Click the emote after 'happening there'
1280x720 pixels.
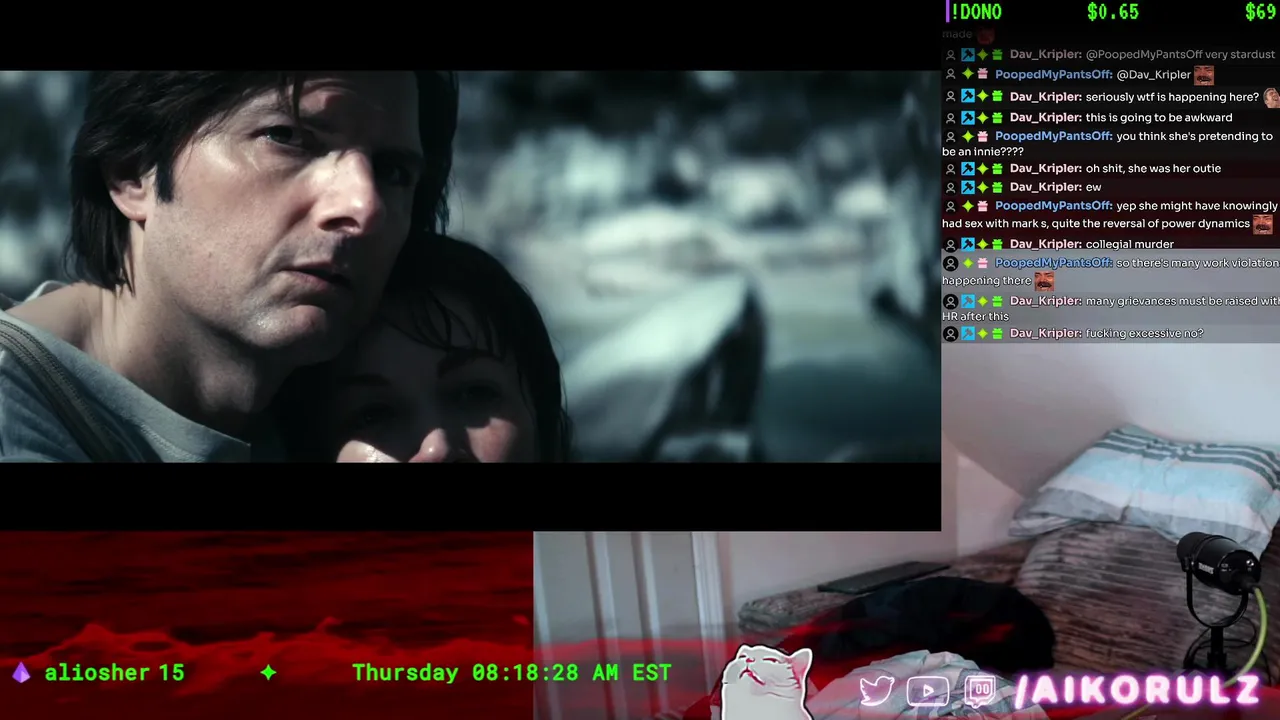[x=1045, y=281]
